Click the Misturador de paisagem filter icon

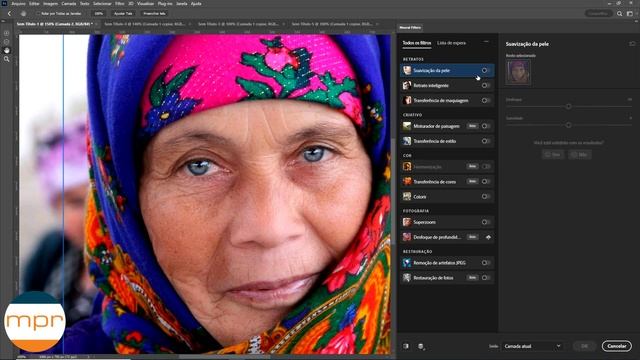tap(407, 126)
